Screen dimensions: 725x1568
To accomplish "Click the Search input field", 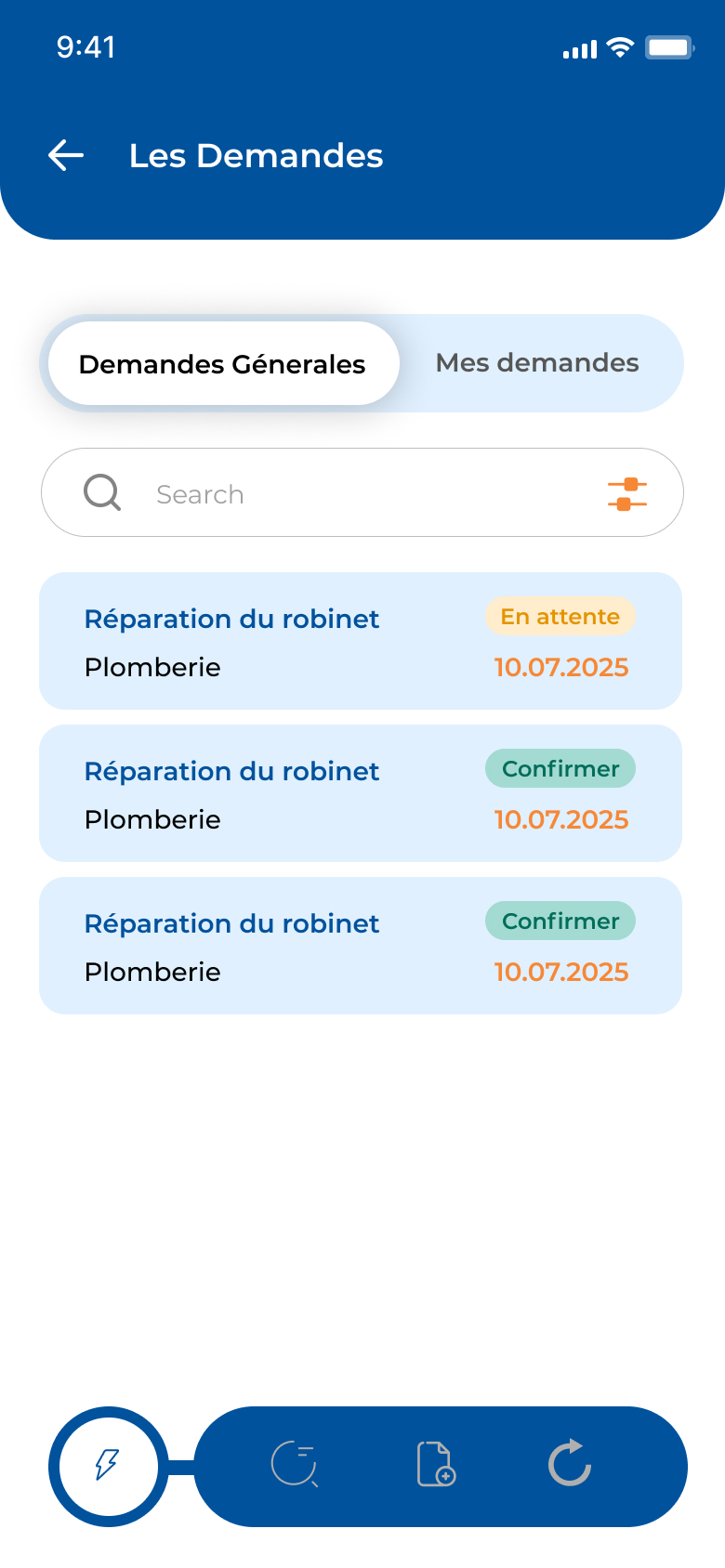I will [362, 493].
